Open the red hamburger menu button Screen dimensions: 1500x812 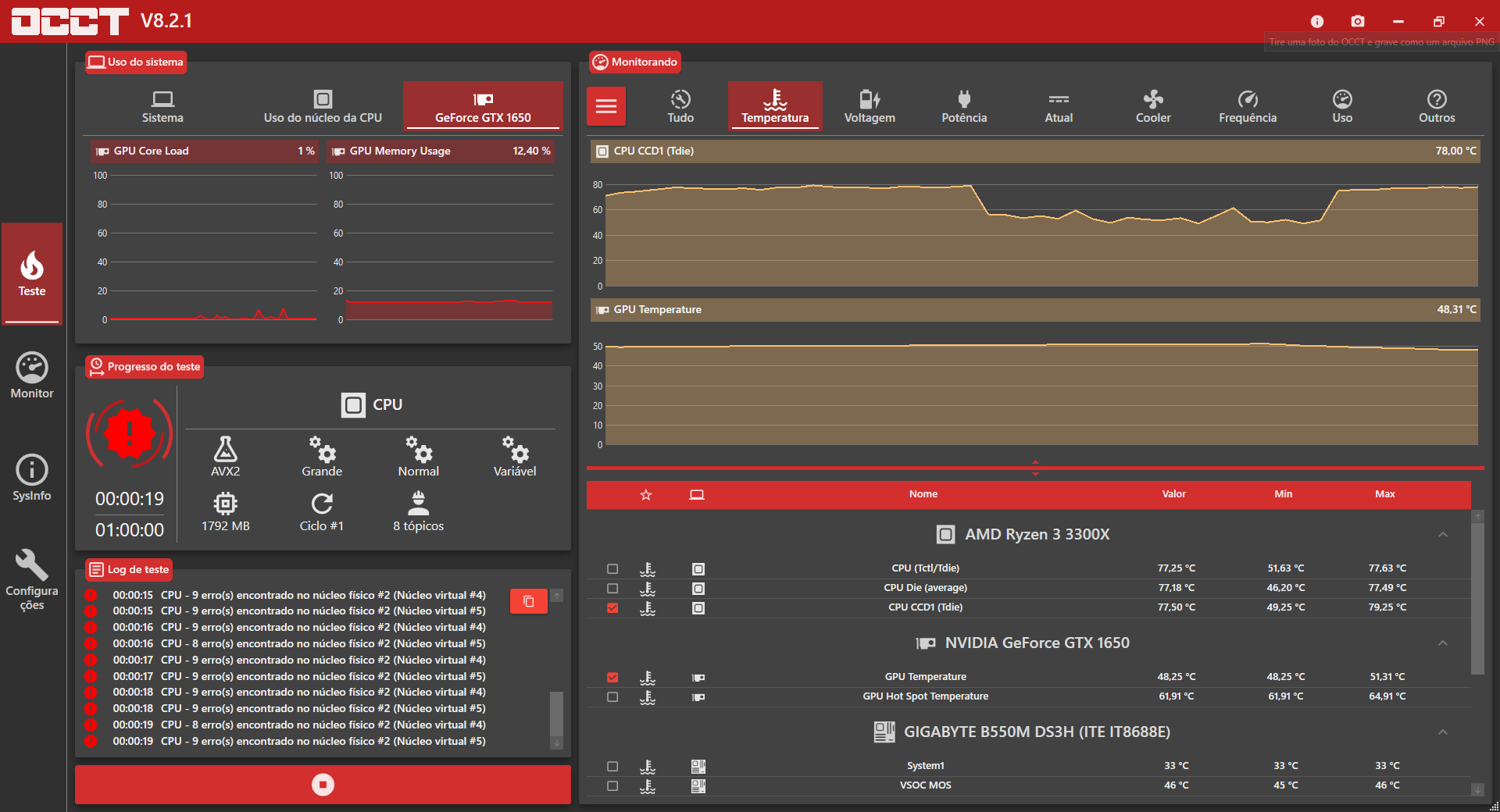coord(606,106)
